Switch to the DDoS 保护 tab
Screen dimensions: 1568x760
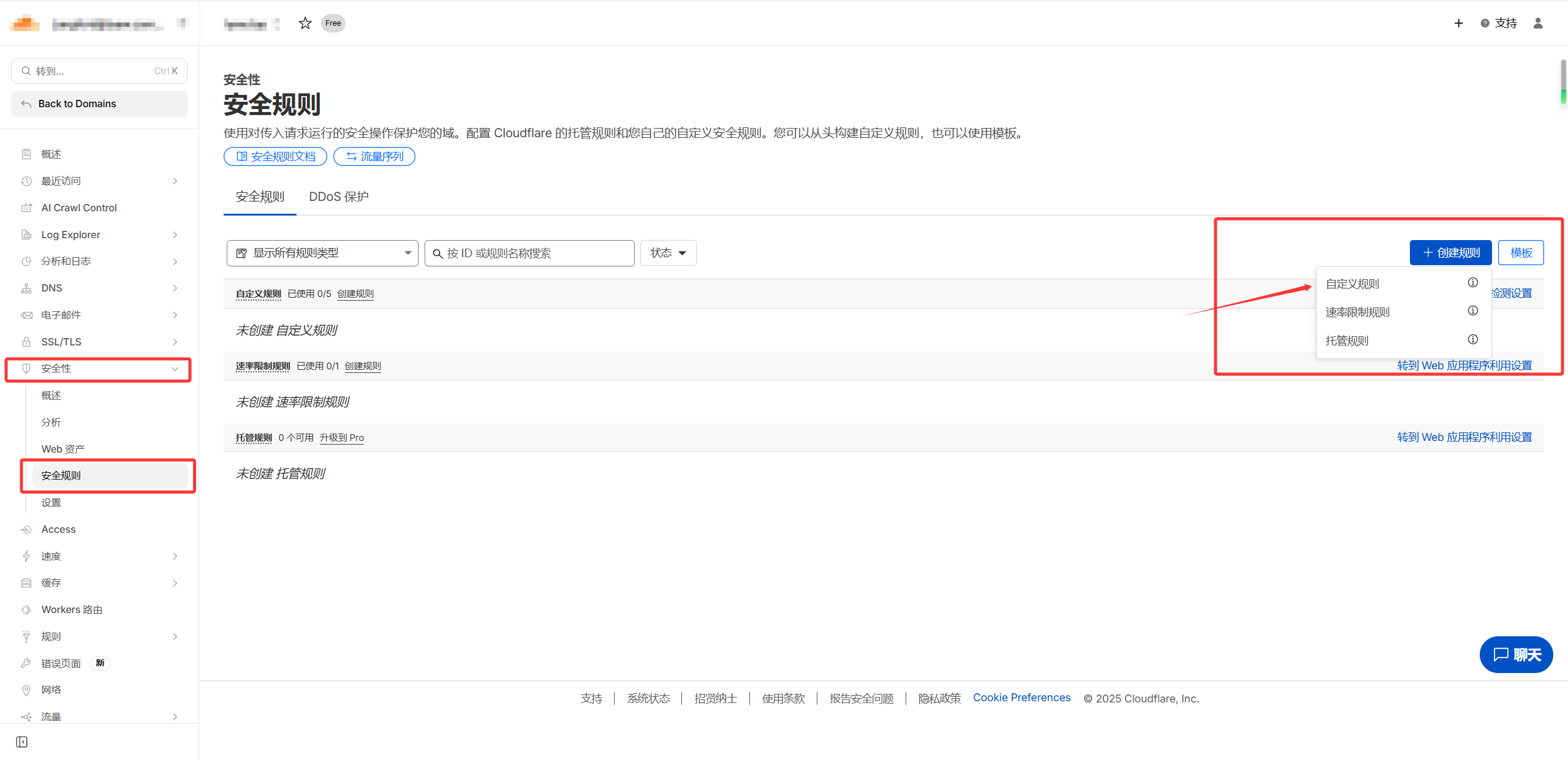click(338, 197)
